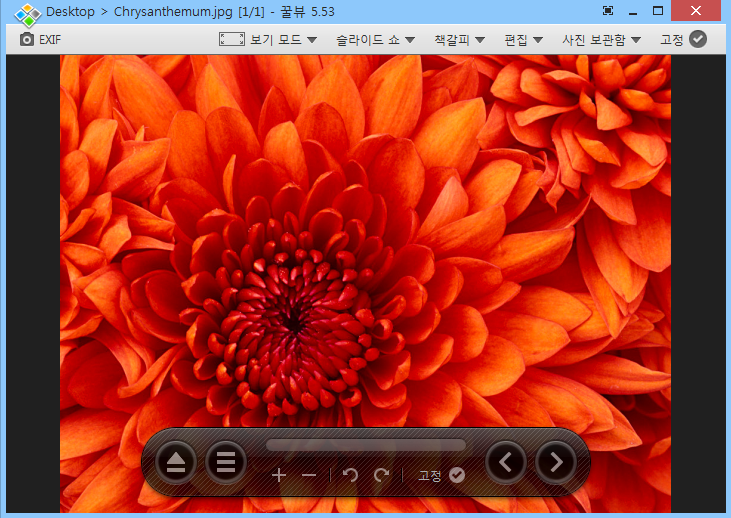This screenshot has width=731, height=518.
Task: Expand the 사진 보관함 menu
Action: (x=601, y=40)
